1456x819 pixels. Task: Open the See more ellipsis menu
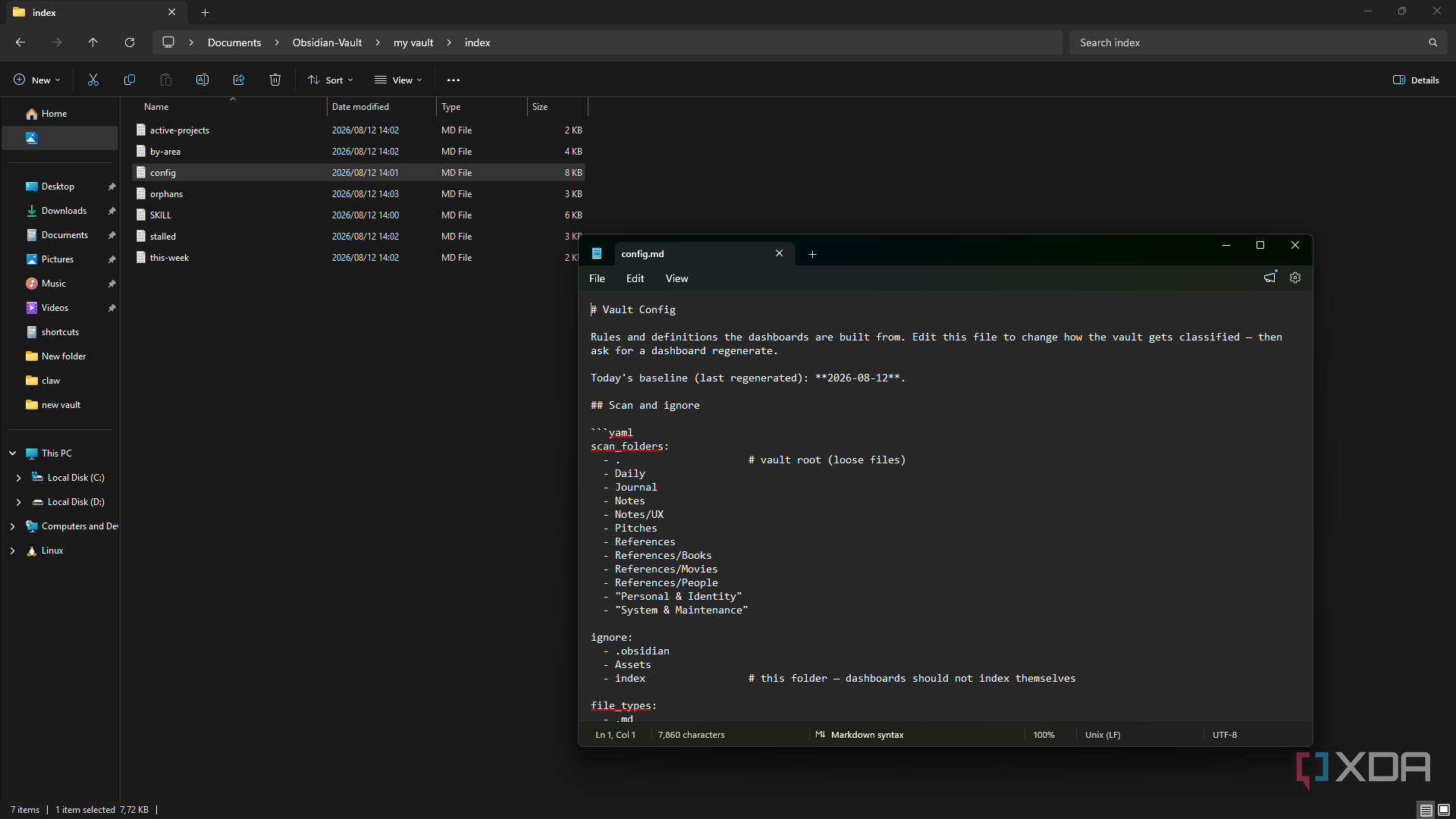coord(453,80)
